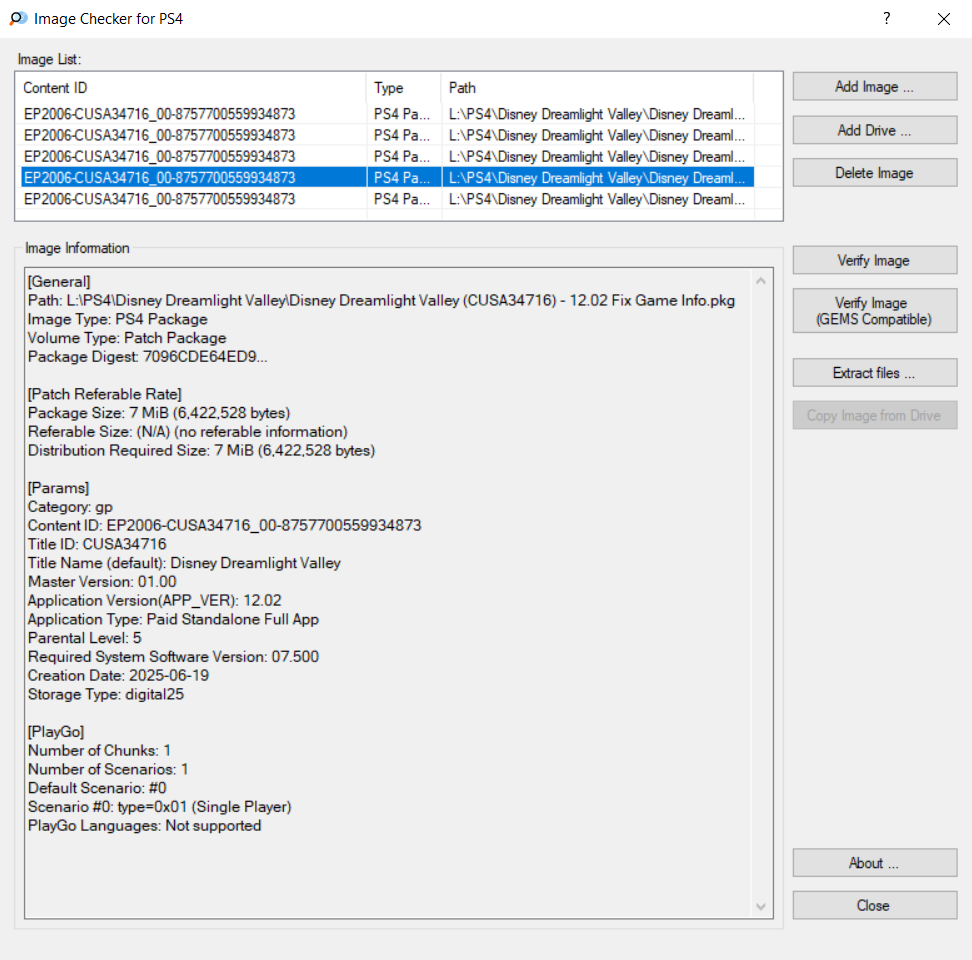
Task: Open the Extract files dialog
Action: pyautogui.click(x=874, y=372)
